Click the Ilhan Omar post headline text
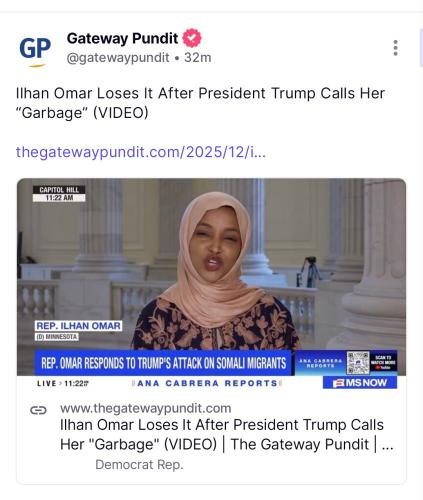 pos(200,103)
